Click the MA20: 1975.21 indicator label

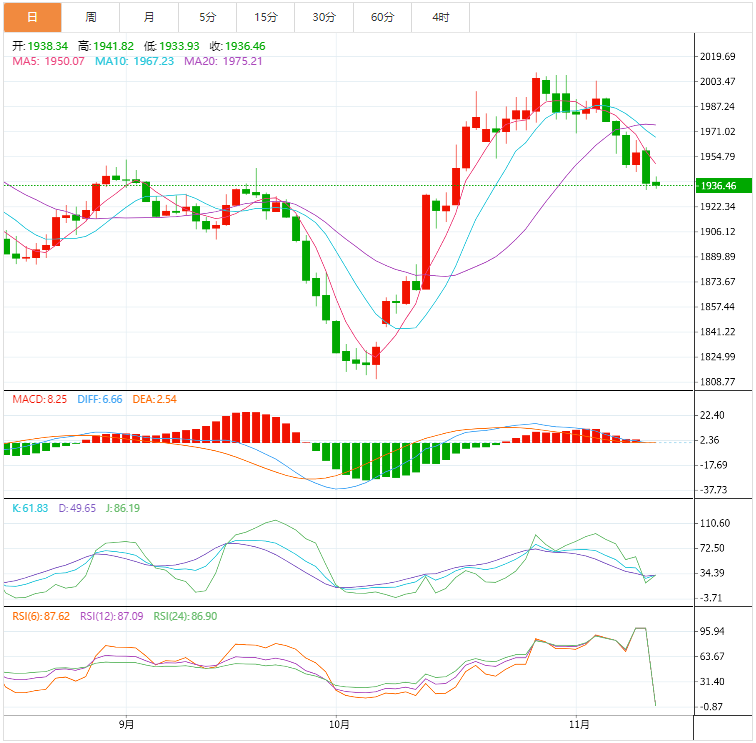click(222, 62)
